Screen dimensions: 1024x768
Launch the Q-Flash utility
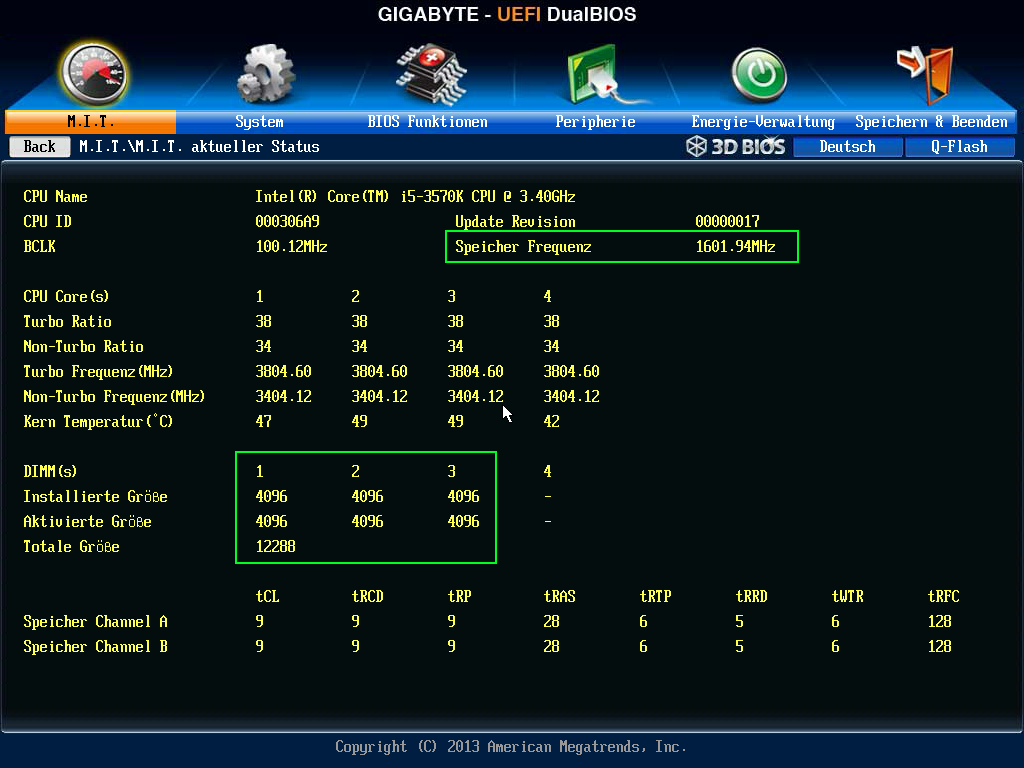pos(959,147)
